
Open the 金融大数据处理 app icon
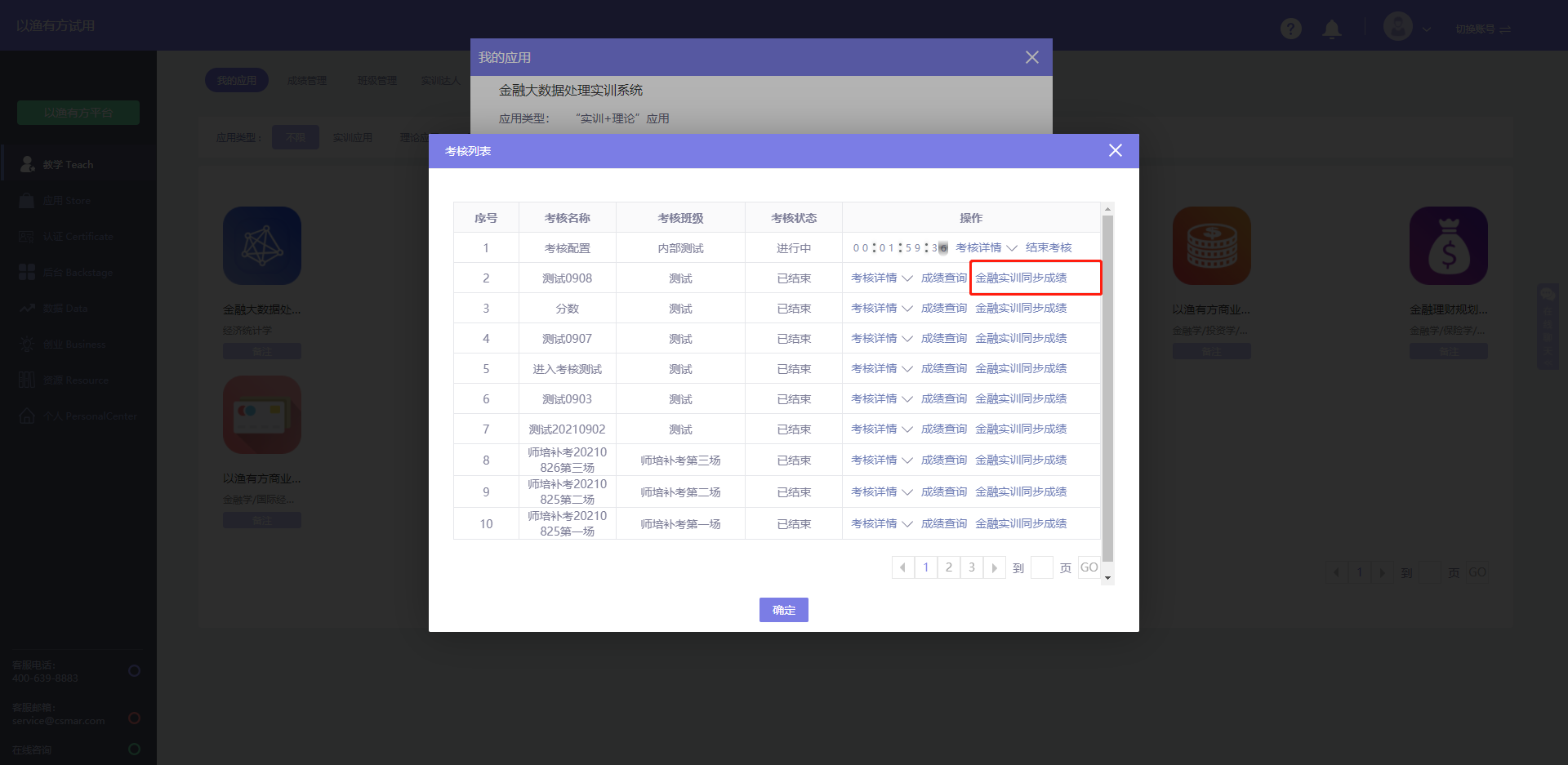click(x=262, y=246)
